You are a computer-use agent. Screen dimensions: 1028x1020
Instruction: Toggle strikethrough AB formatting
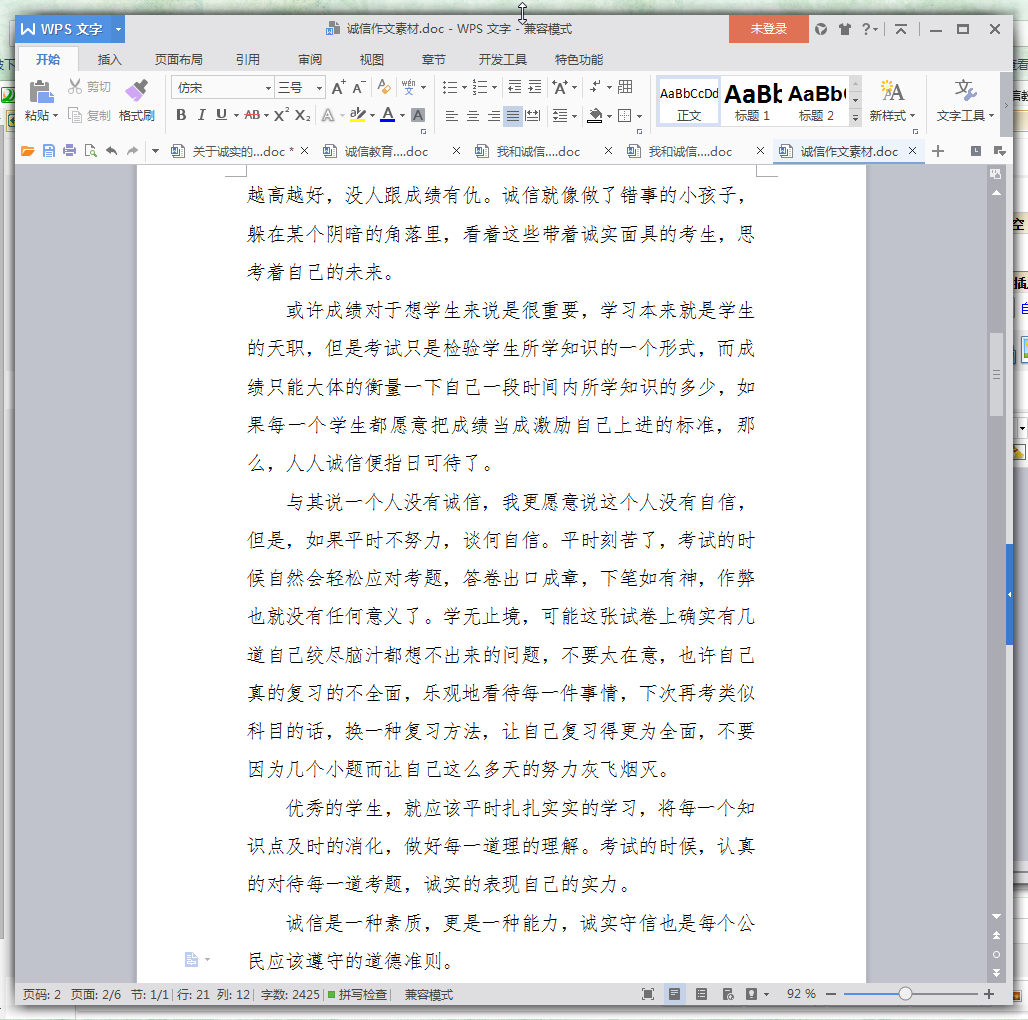(x=252, y=115)
